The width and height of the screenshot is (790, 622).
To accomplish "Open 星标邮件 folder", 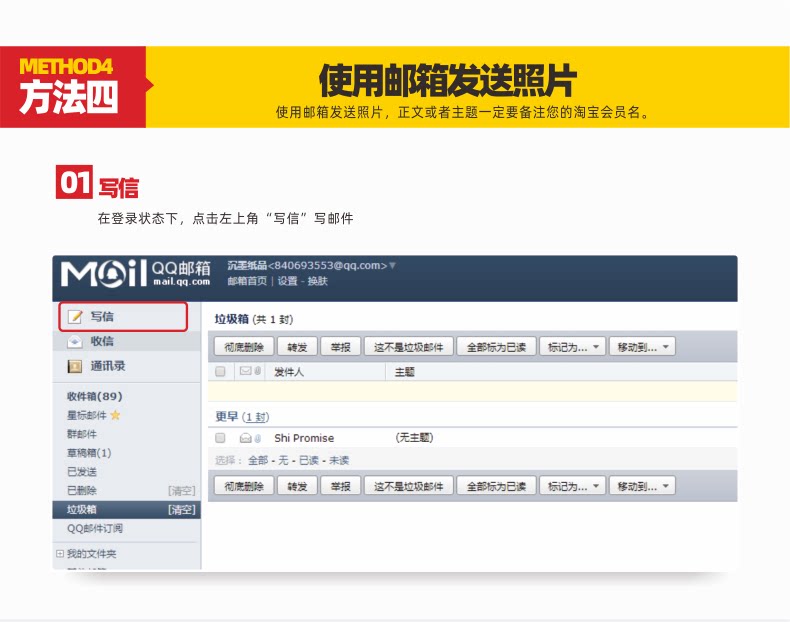I will [x=87, y=415].
